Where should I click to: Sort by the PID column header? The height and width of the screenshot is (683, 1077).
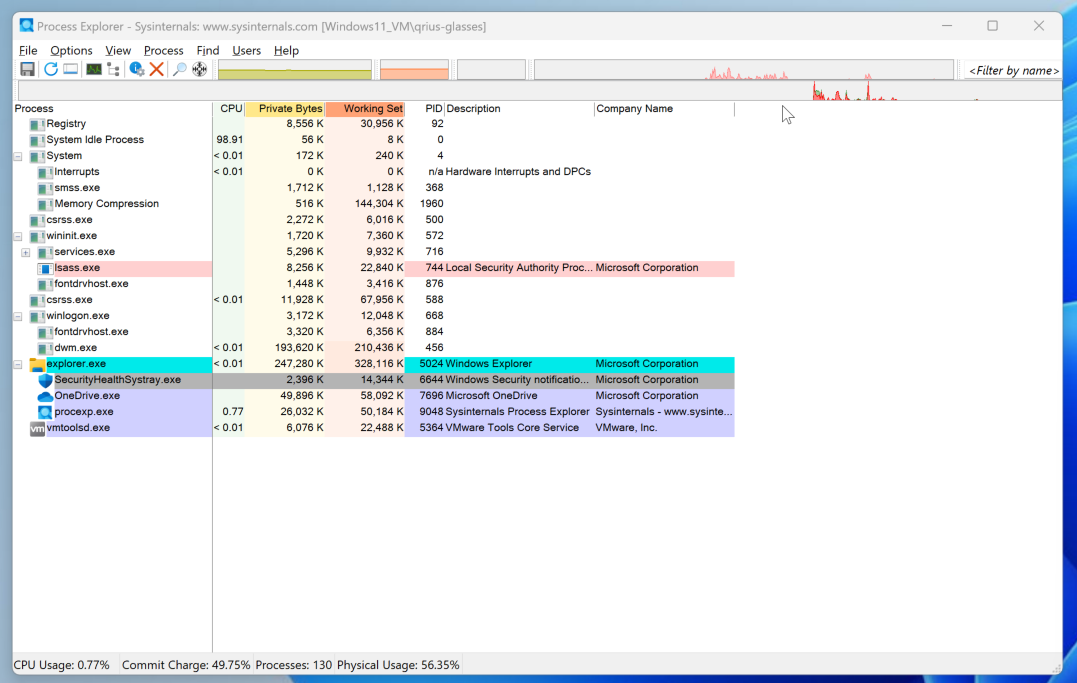click(426, 109)
